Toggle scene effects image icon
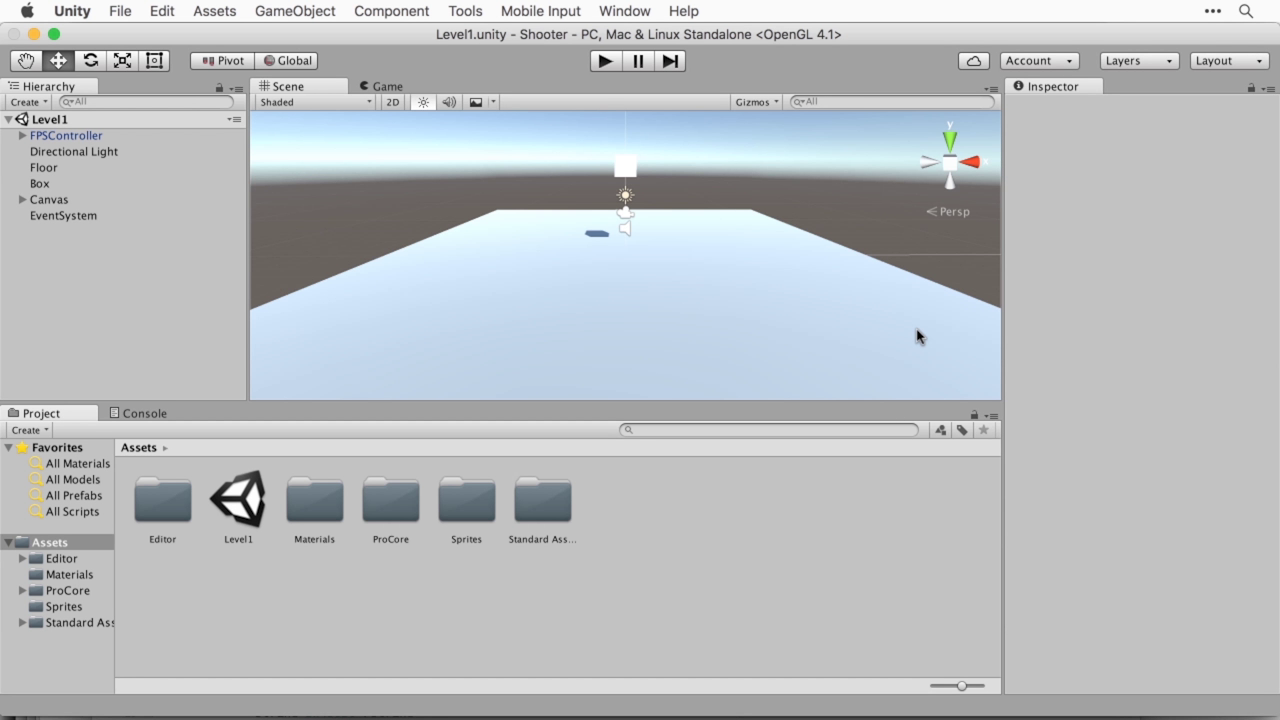This screenshot has width=1280, height=720. click(x=476, y=102)
